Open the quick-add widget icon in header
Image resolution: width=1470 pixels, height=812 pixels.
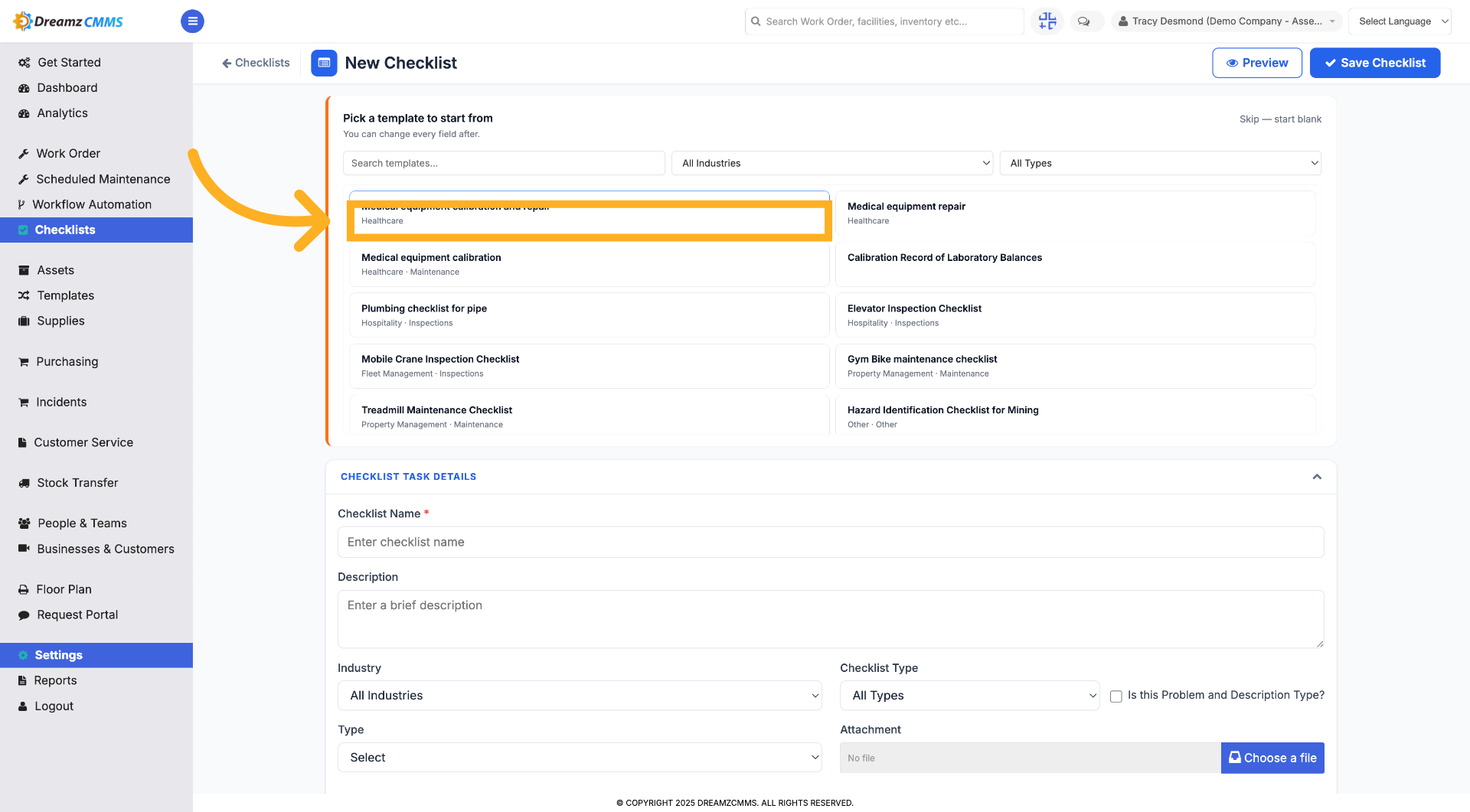[1047, 21]
